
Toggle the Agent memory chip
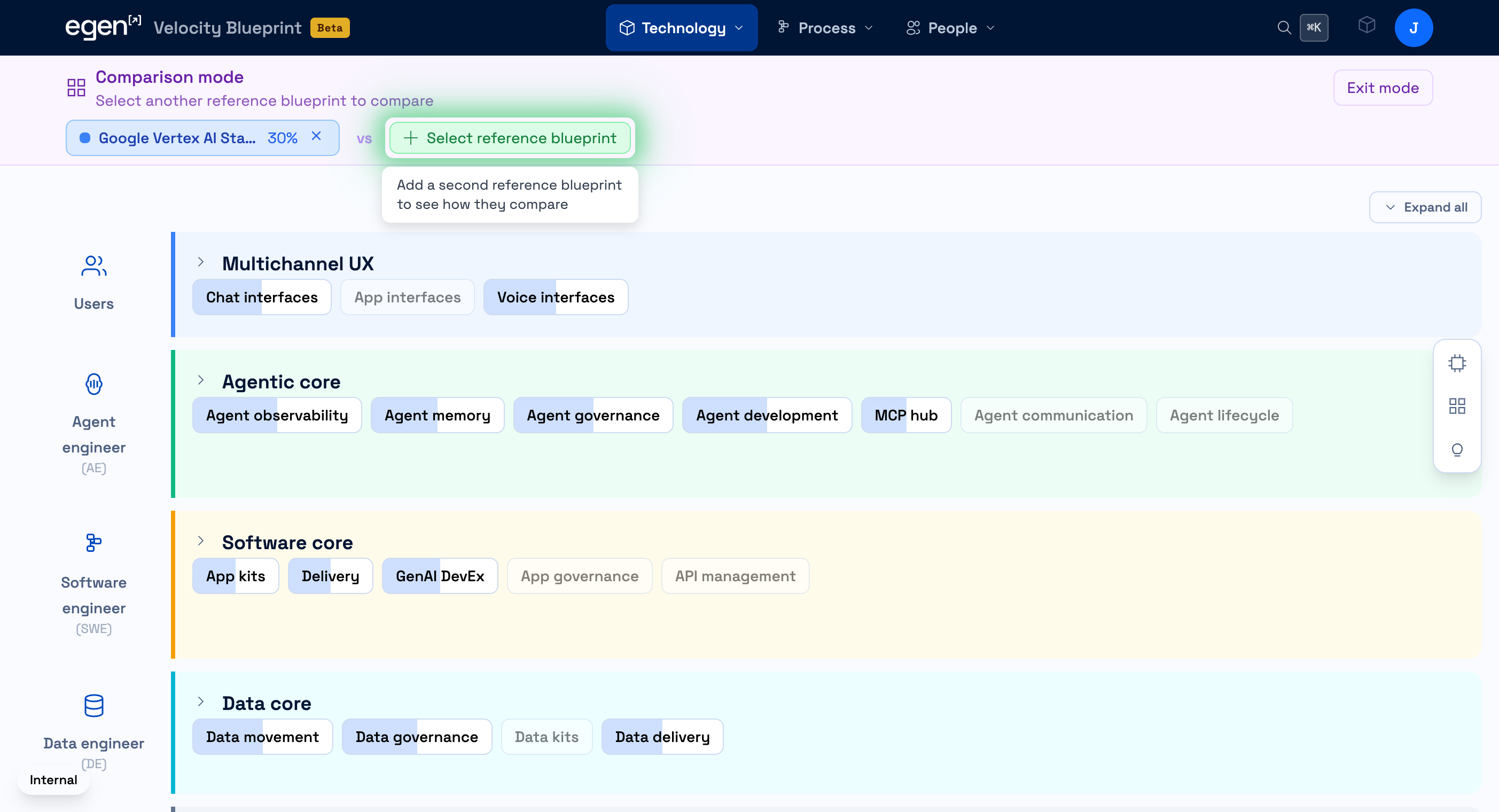point(437,415)
